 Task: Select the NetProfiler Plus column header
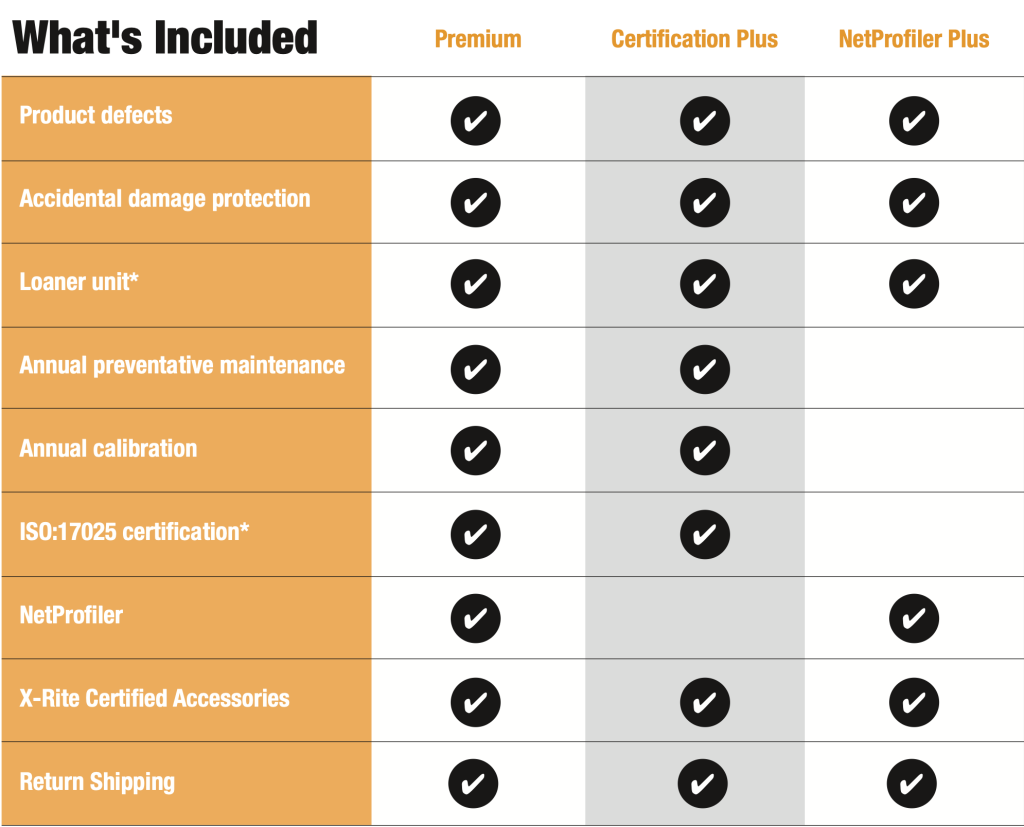coord(914,40)
